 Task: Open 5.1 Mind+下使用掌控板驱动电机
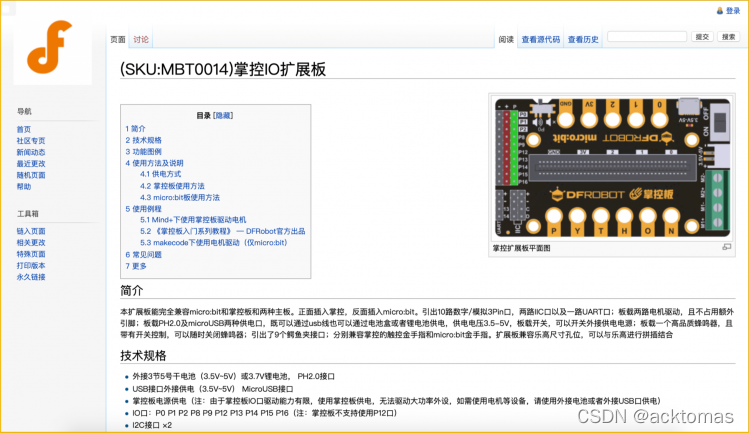(193, 220)
